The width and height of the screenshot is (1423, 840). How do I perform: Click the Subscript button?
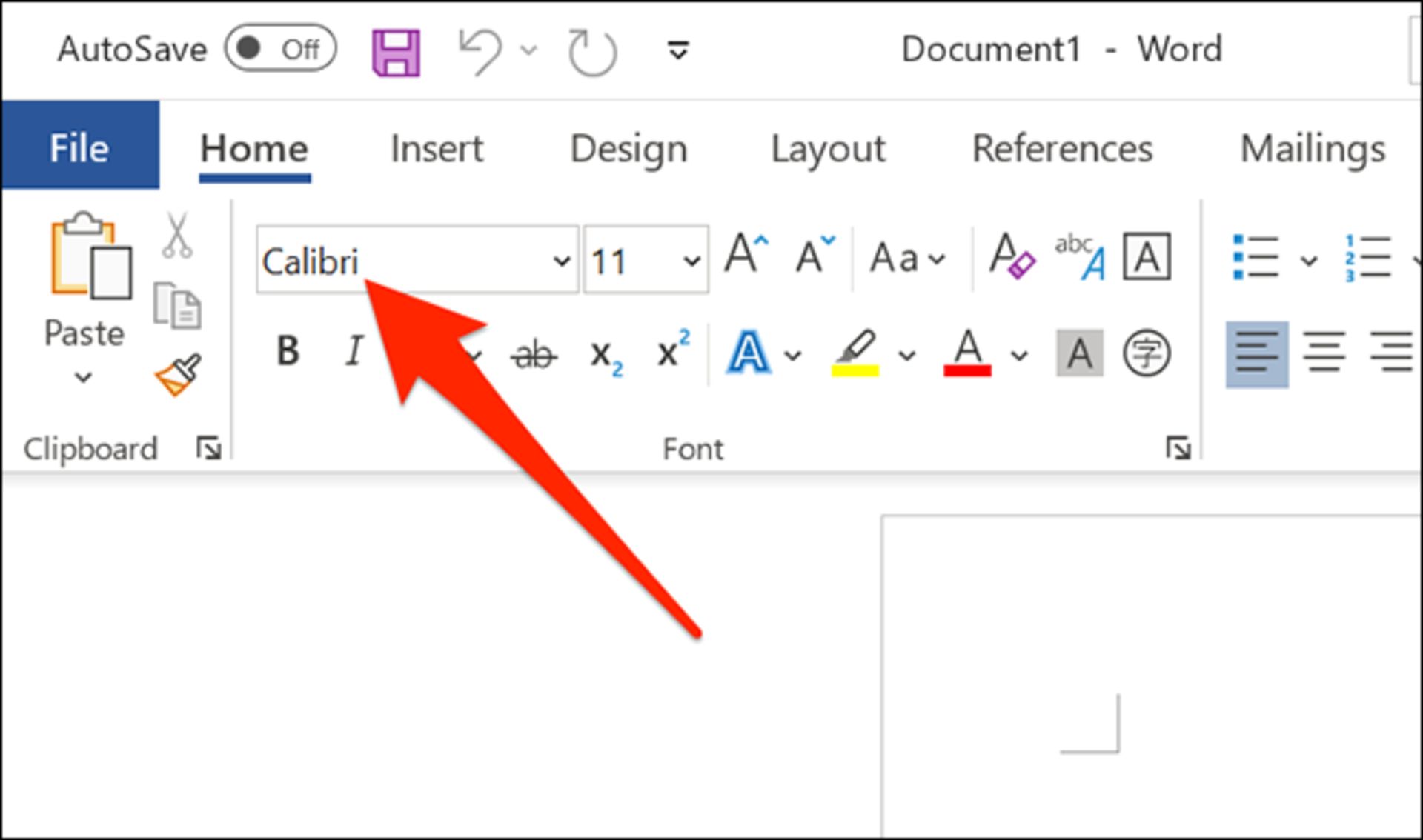click(x=606, y=355)
